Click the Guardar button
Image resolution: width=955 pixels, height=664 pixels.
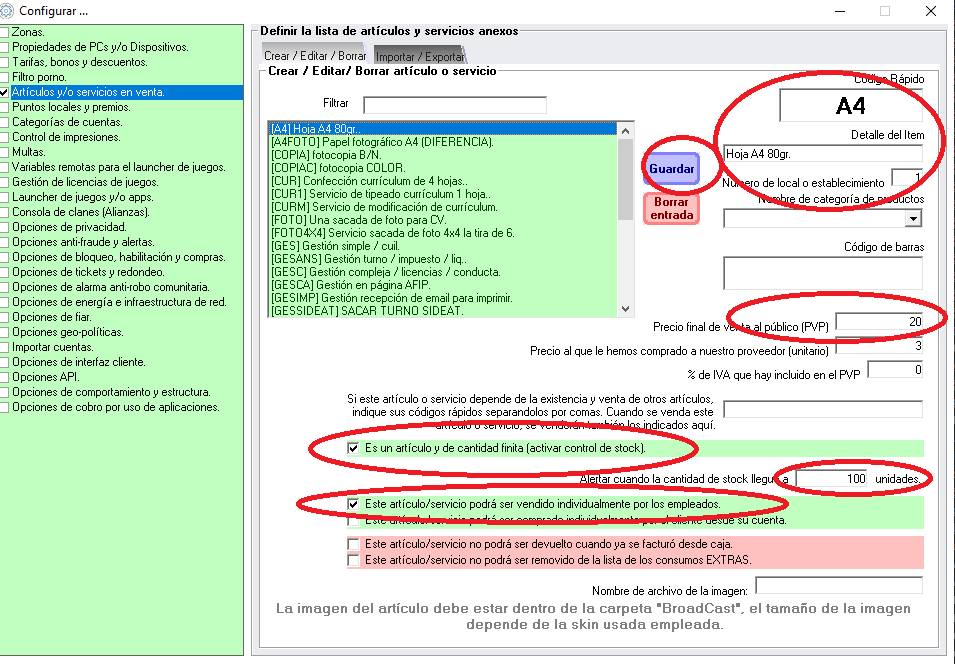pyautogui.click(x=671, y=169)
